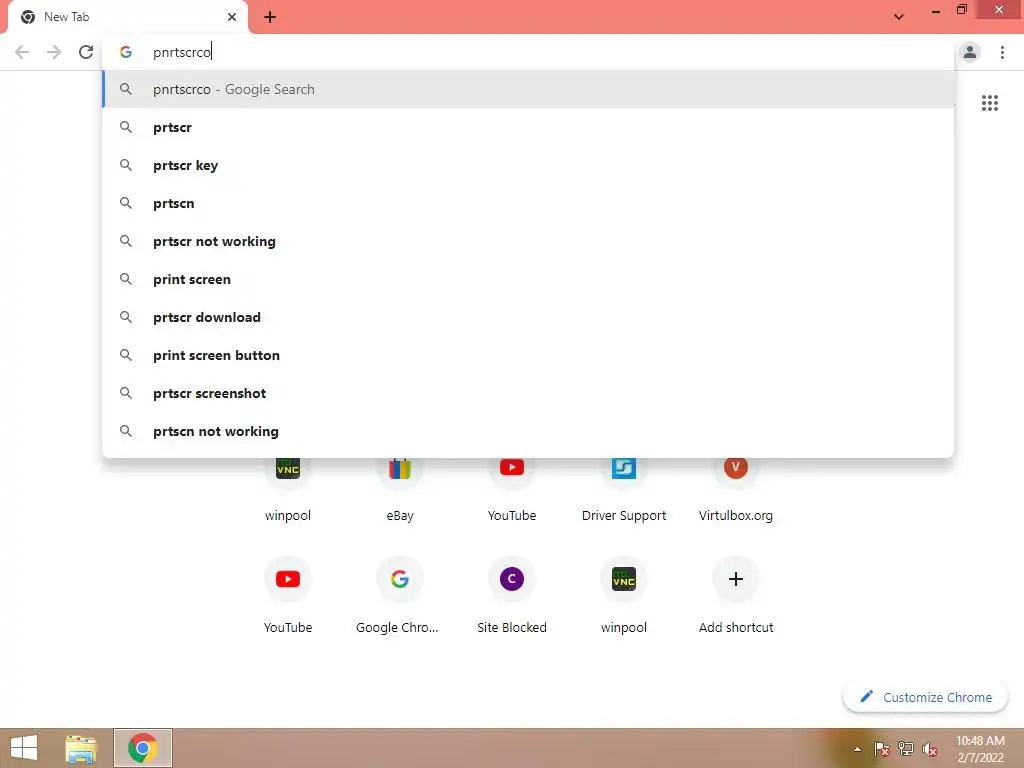
Task: Click the Customize Chrome button
Action: (x=925, y=697)
